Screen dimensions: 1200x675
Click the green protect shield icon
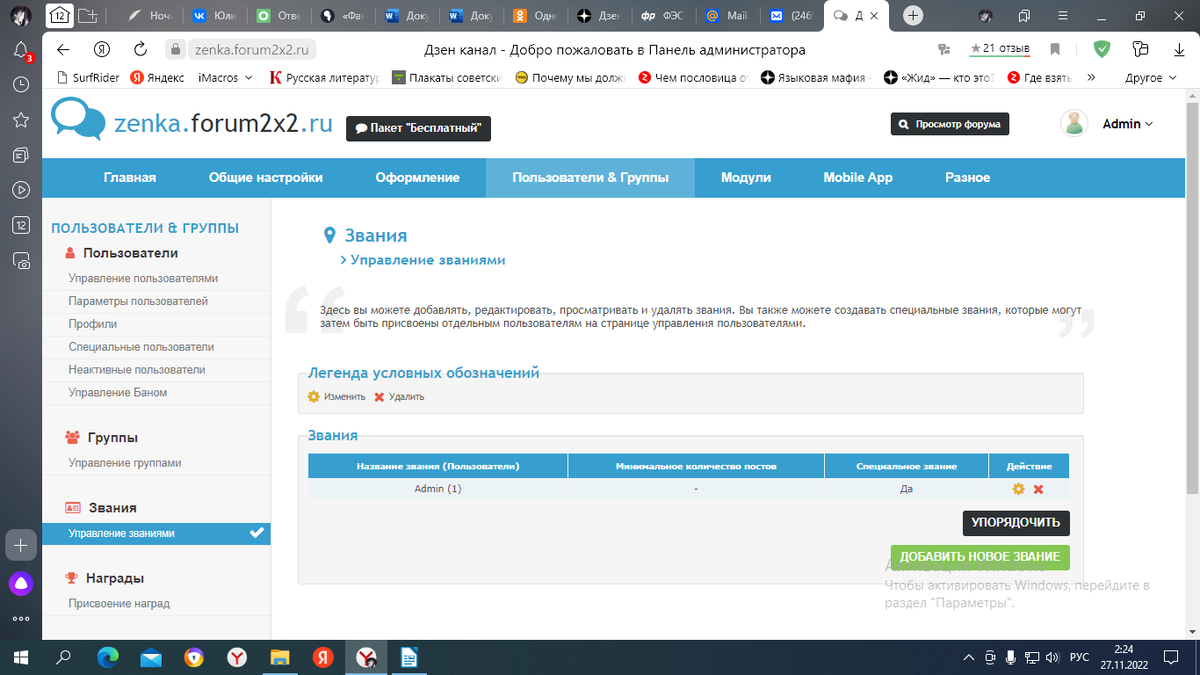[x=1102, y=49]
